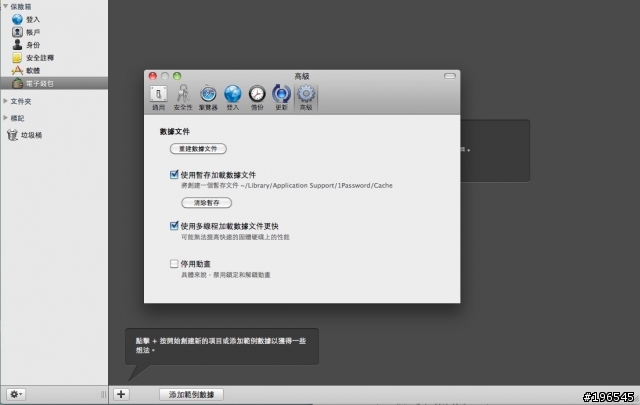The image size is (640, 405).
Task: Expand the 標記 tags section
Action: tap(5, 118)
